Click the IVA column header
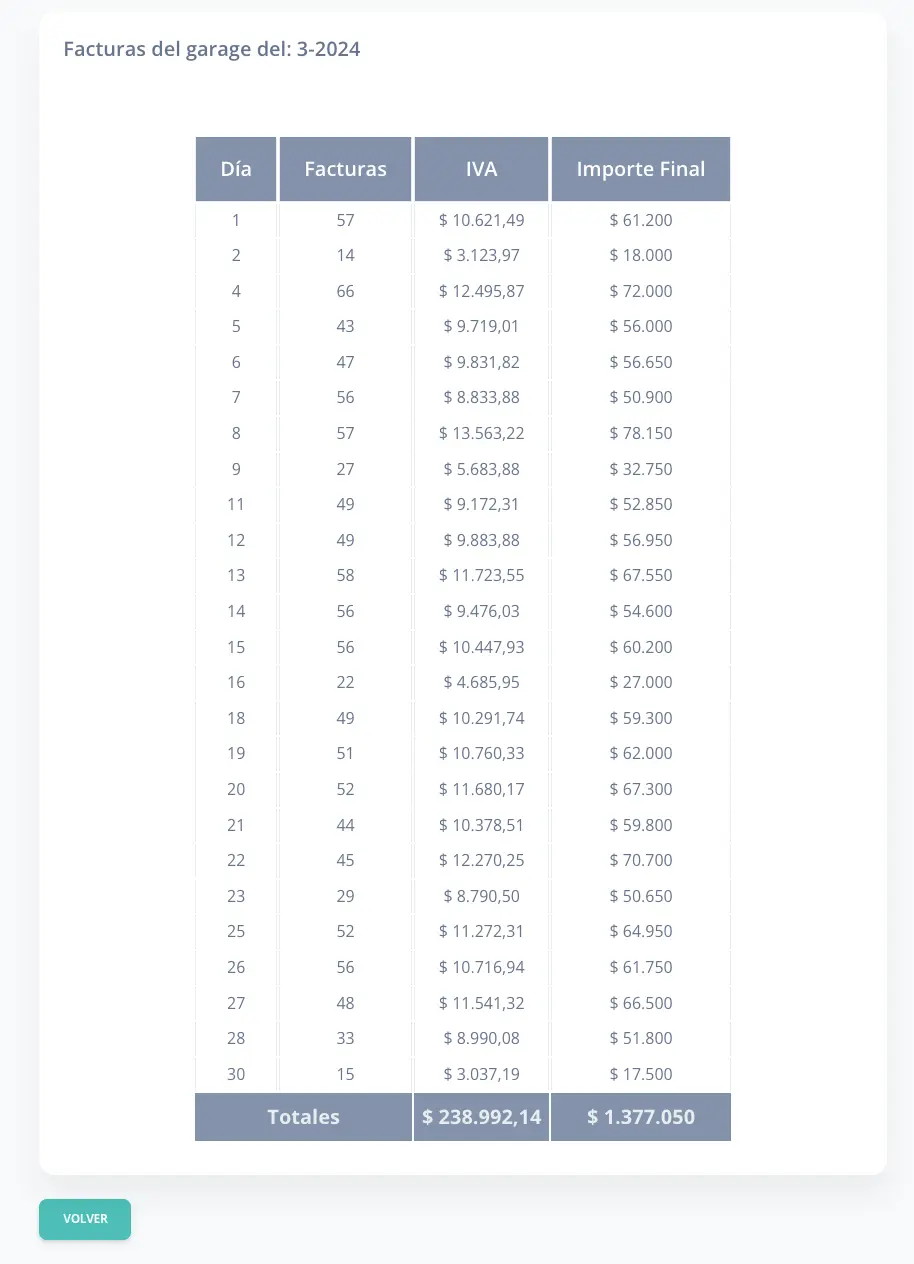The height and width of the screenshot is (1264, 914). pos(481,169)
